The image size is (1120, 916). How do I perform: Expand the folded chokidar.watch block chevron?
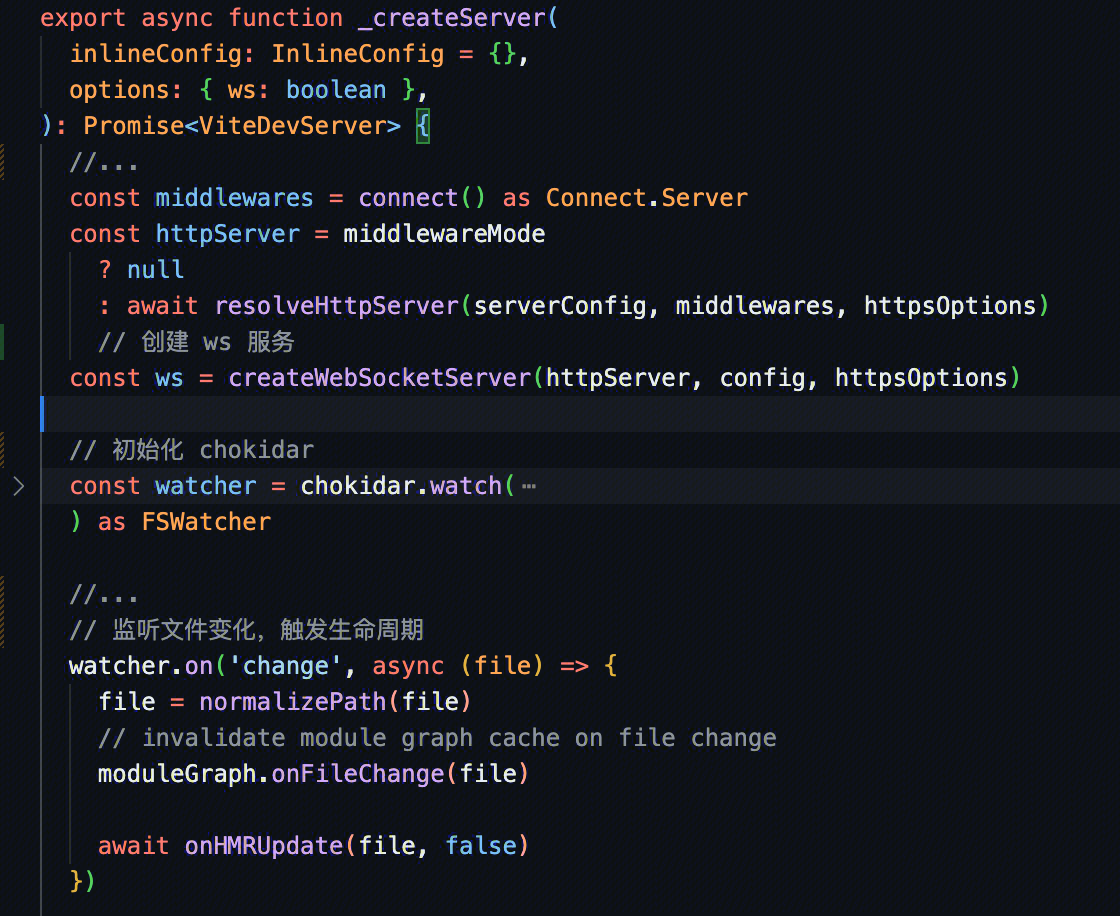pos(18,486)
